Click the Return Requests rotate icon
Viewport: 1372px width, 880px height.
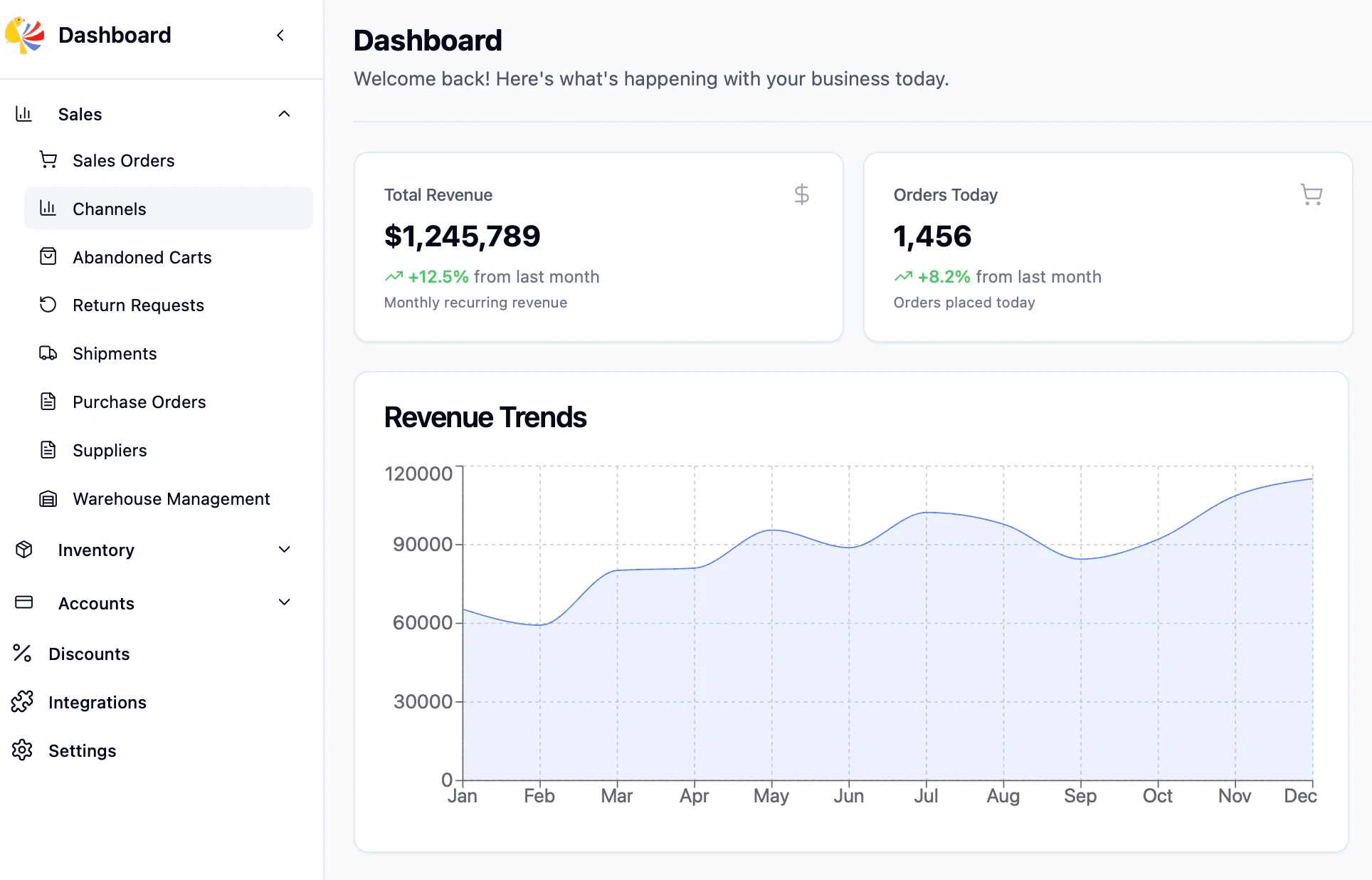(x=48, y=305)
